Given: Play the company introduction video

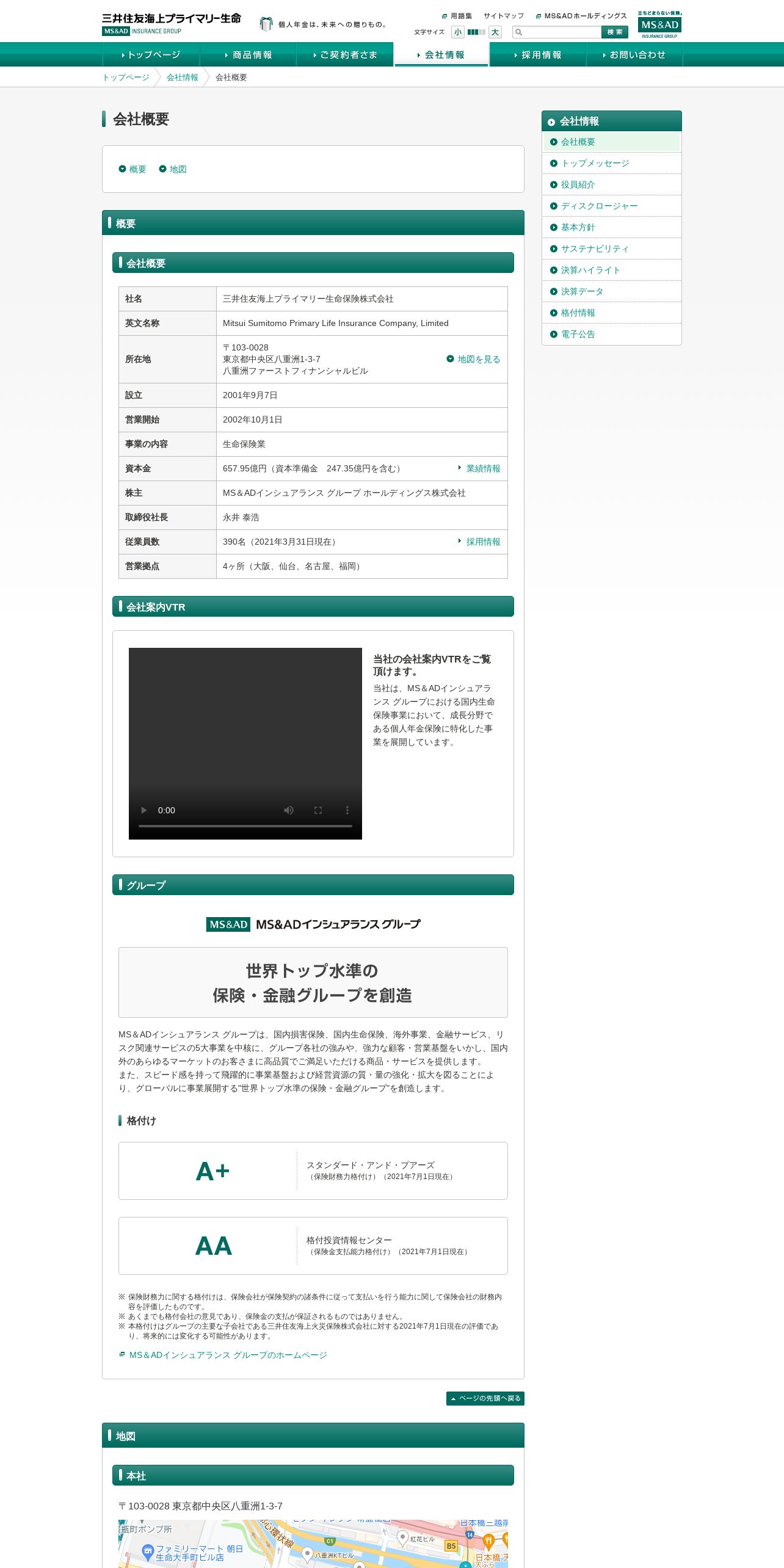Looking at the screenshot, I should pos(144,810).
